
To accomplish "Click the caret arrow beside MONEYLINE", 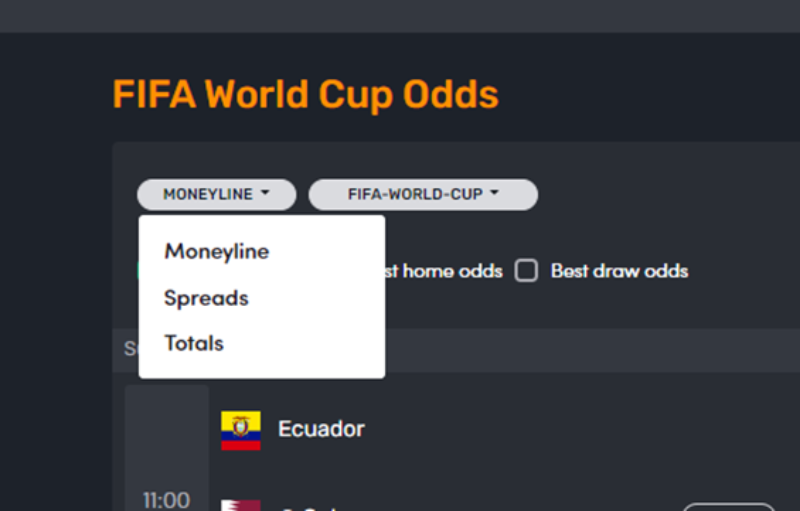I will [265, 193].
